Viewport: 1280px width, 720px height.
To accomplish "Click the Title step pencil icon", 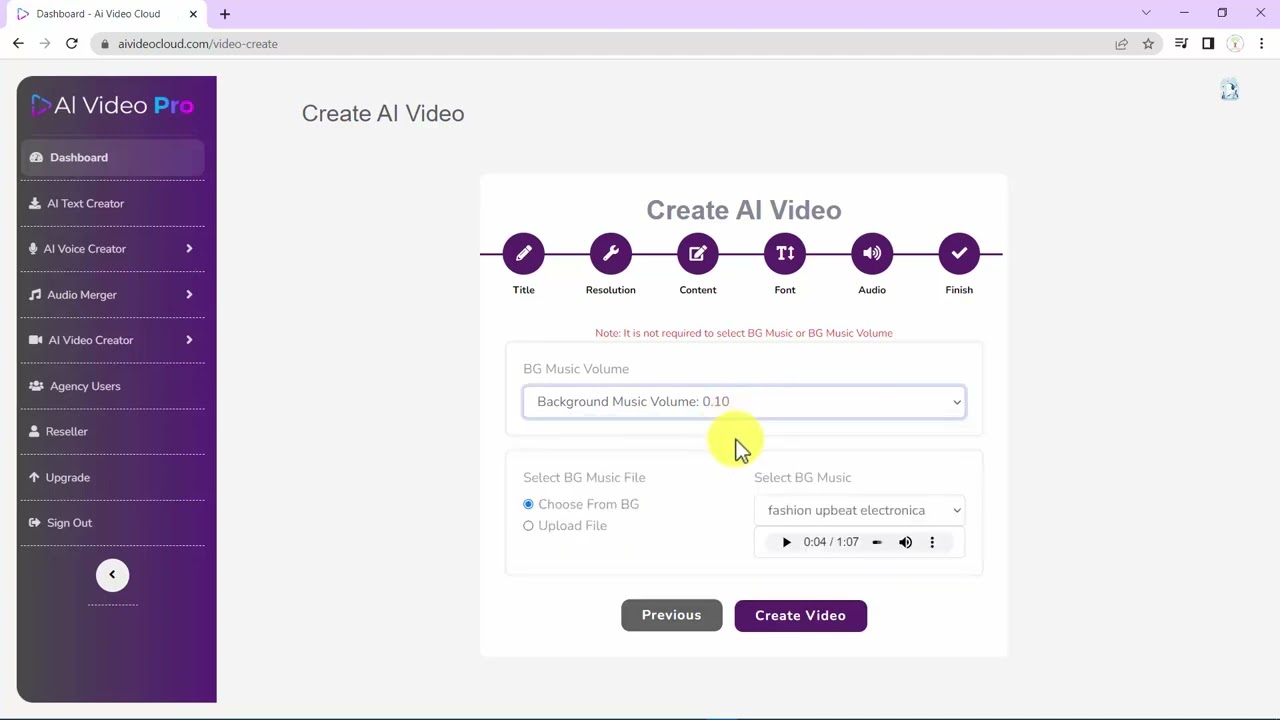I will 524,254.
